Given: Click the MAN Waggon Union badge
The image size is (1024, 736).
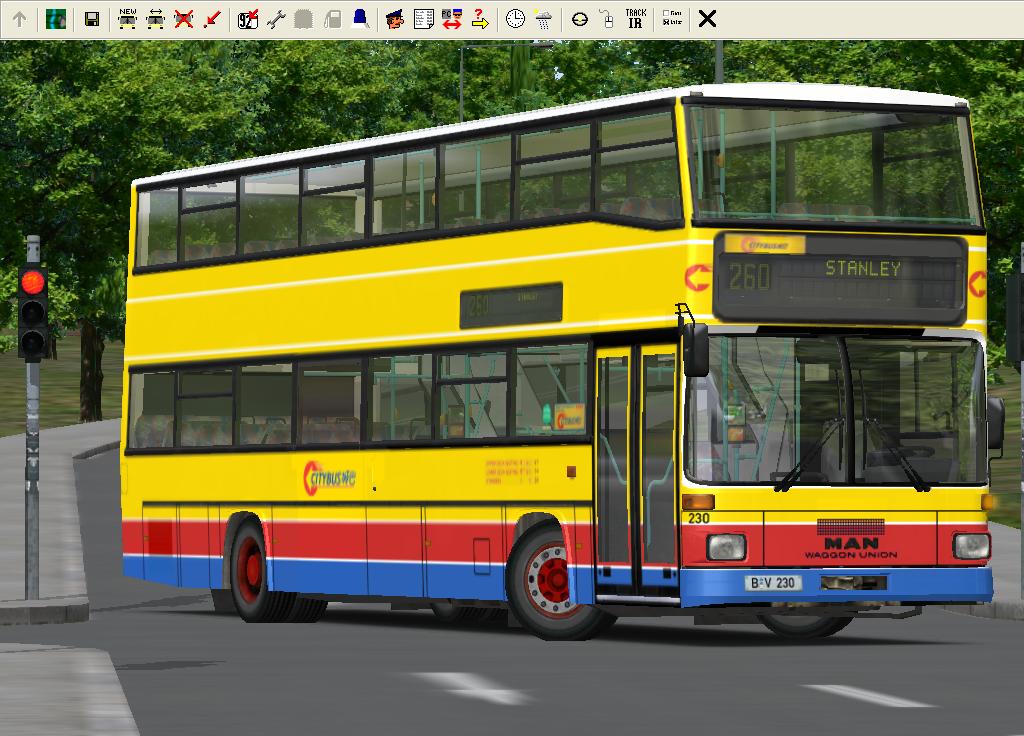Looking at the screenshot, I should pyautogui.click(x=851, y=547).
